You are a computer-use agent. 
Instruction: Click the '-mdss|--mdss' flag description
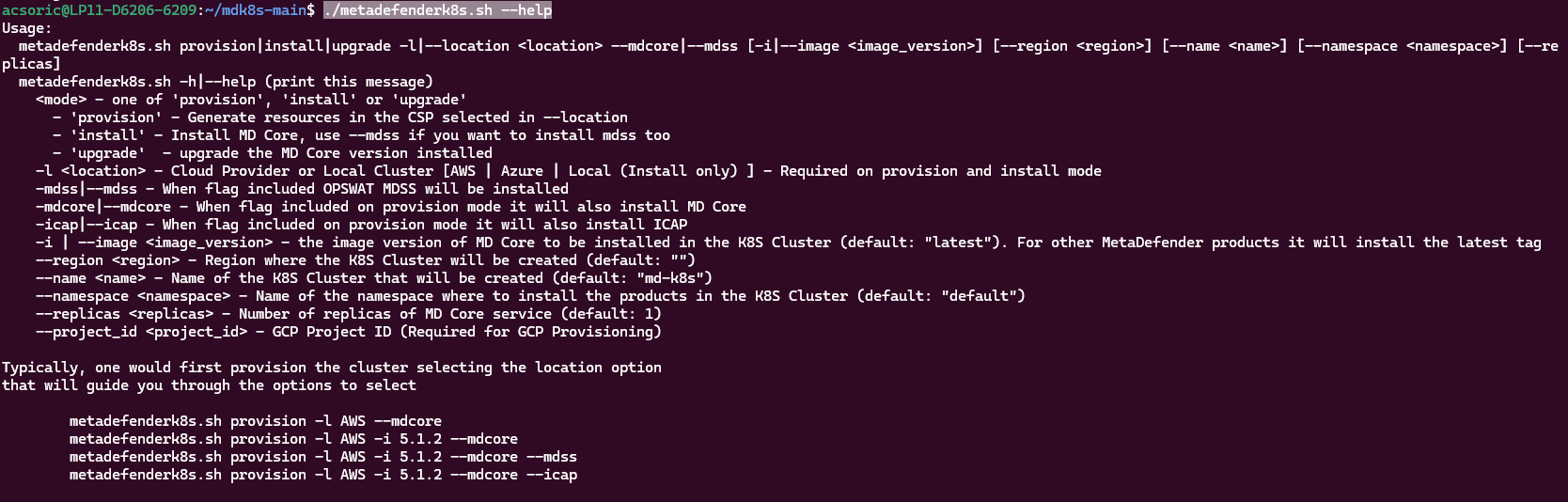302,189
